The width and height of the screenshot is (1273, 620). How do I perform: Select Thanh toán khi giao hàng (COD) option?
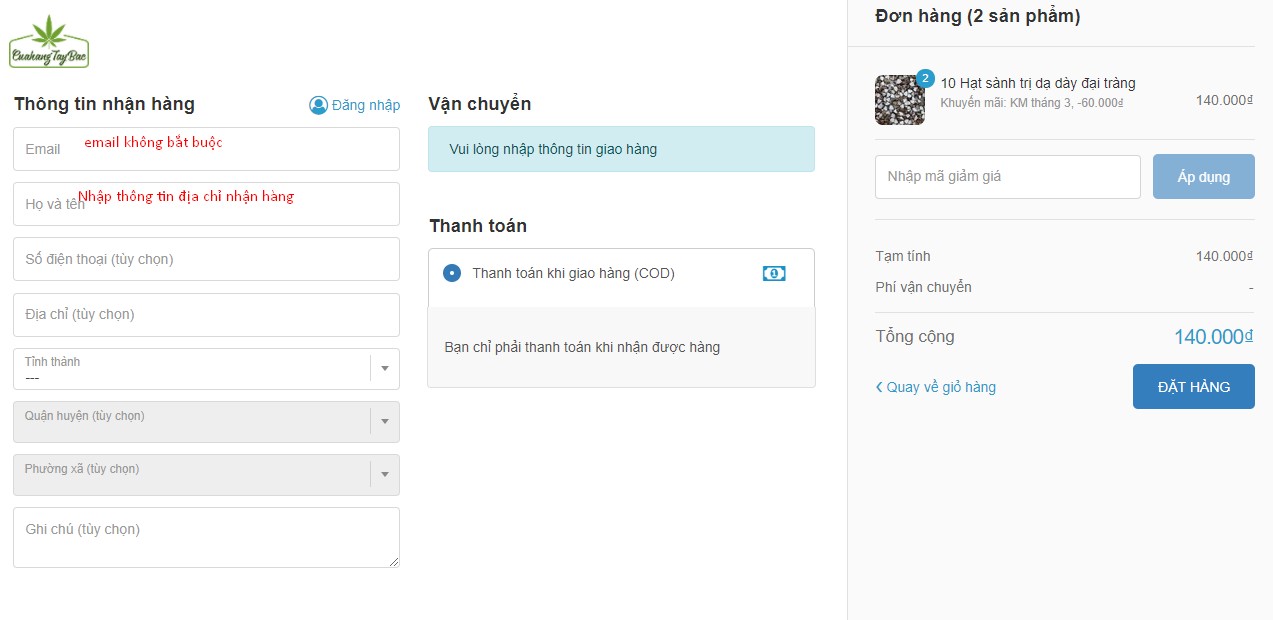[x=452, y=273]
